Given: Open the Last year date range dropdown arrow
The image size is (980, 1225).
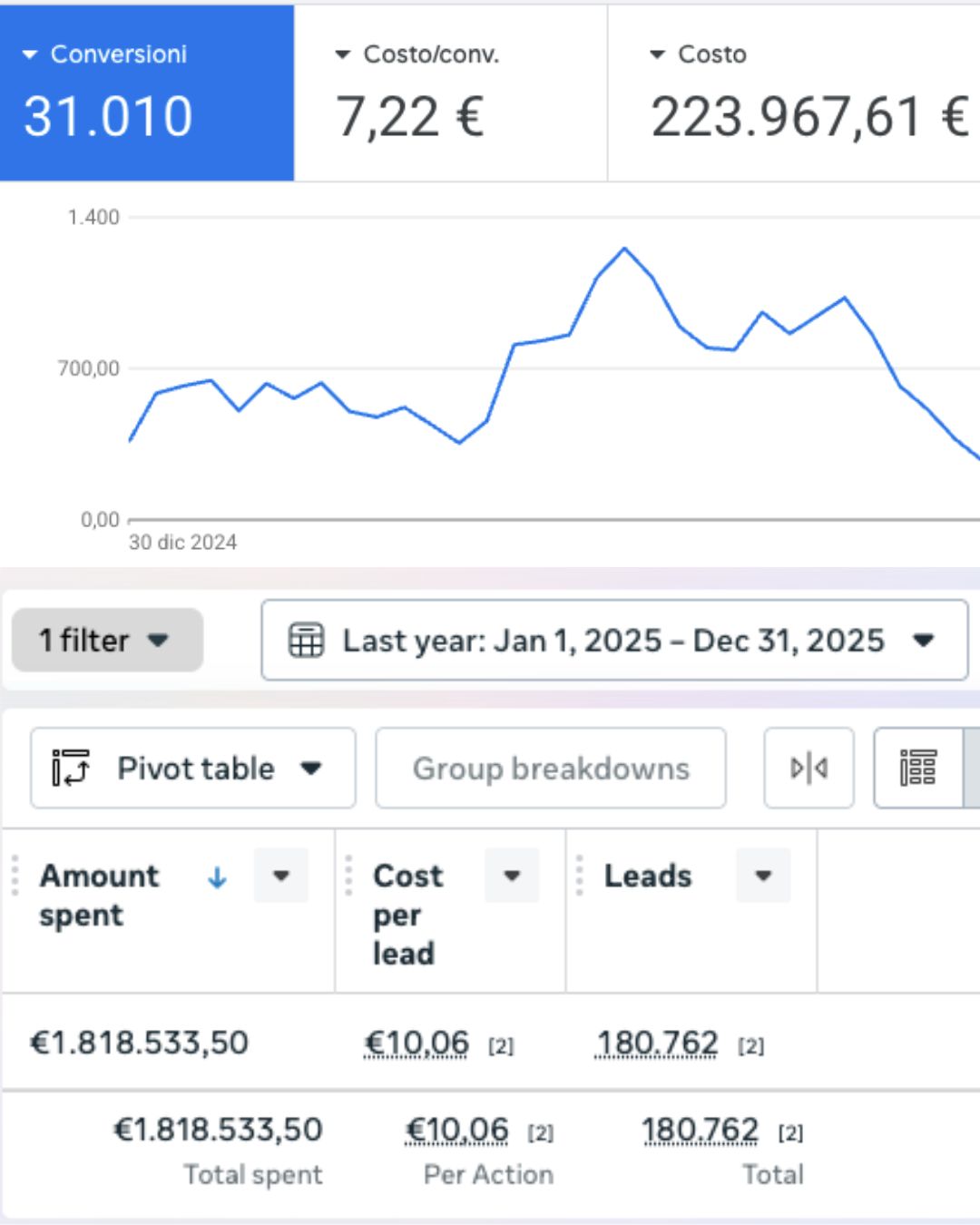Looking at the screenshot, I should click(924, 640).
